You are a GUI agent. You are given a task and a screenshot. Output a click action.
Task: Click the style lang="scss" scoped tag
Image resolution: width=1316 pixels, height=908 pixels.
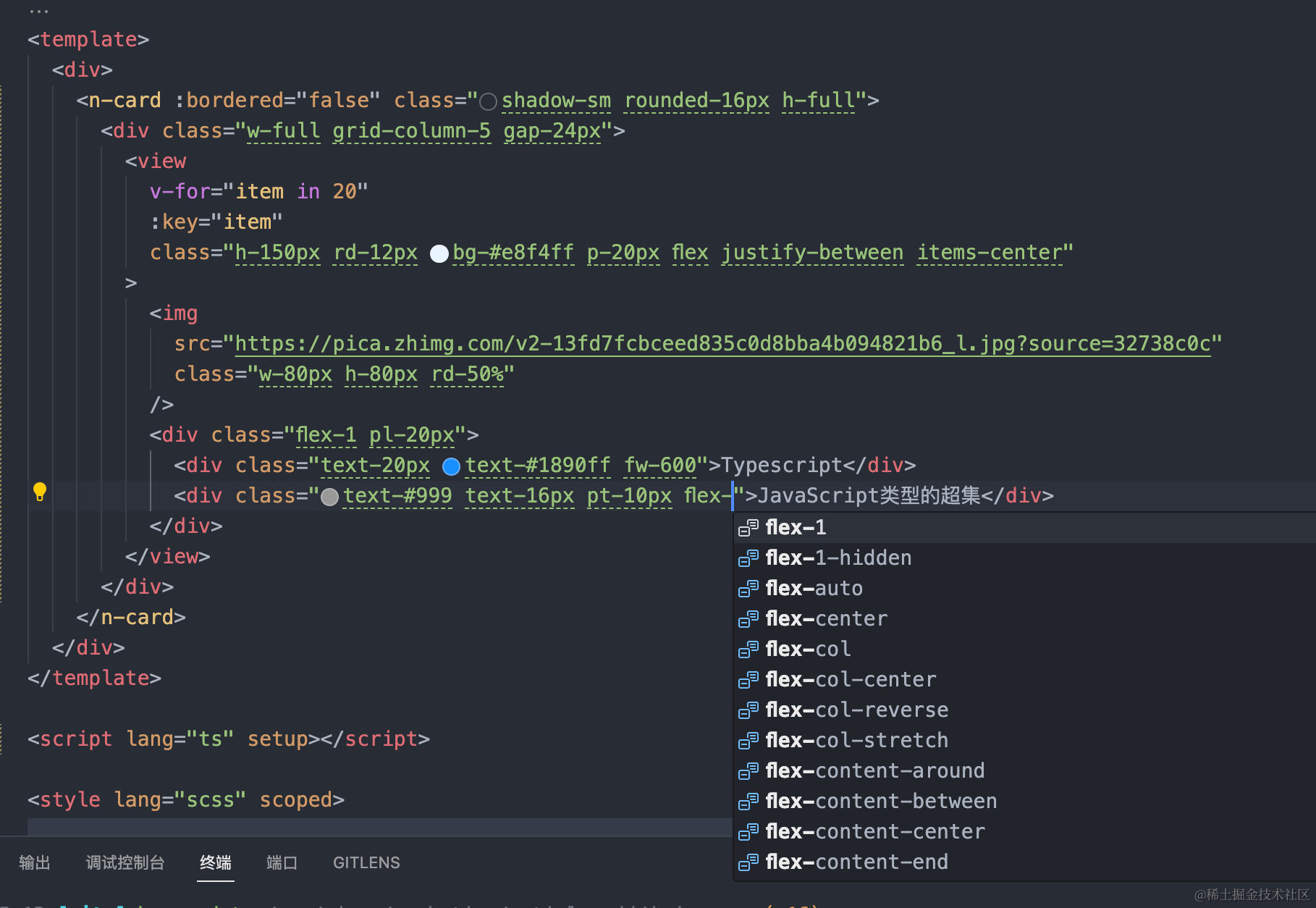(x=186, y=799)
